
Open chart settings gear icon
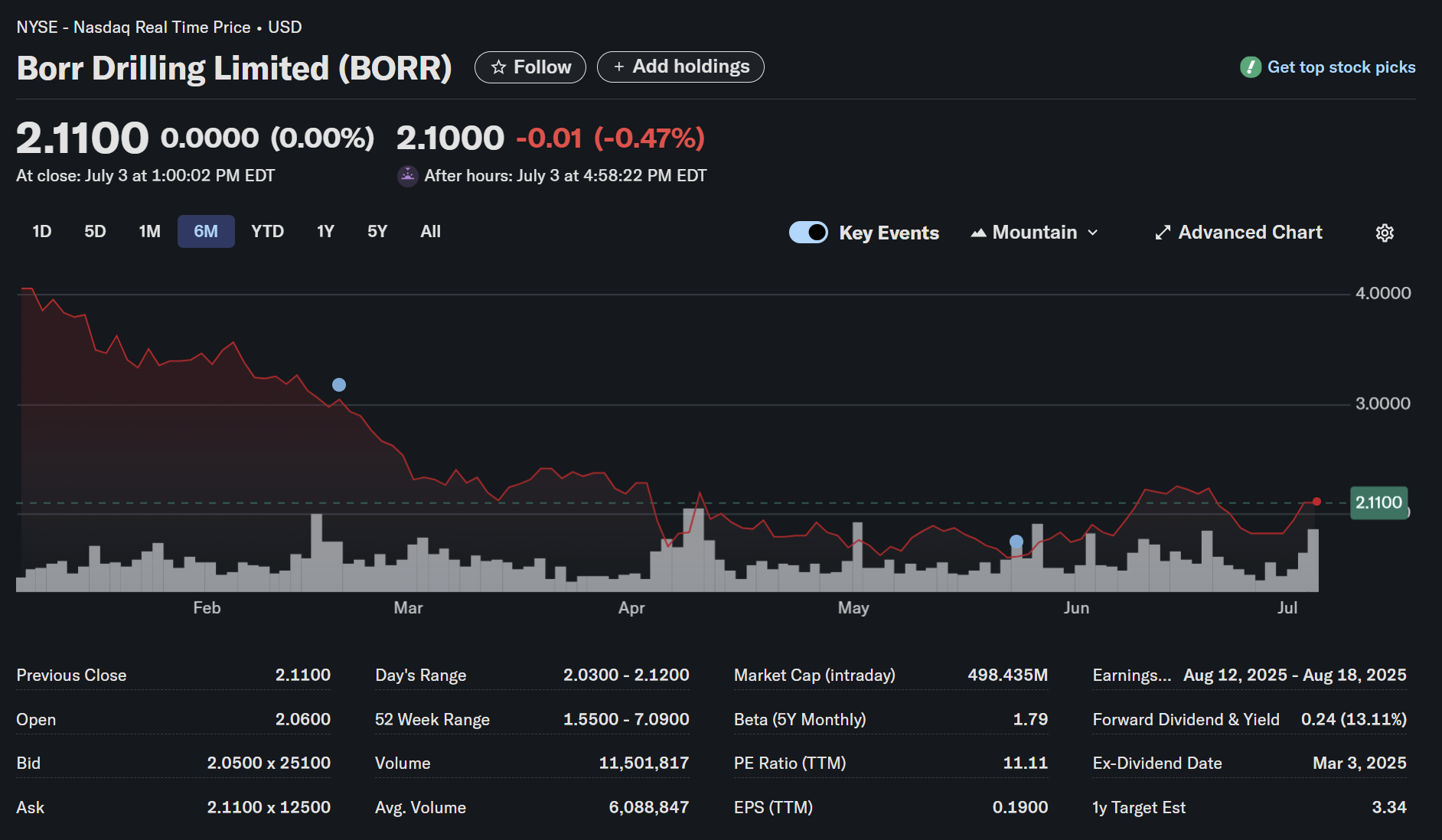point(1385,233)
